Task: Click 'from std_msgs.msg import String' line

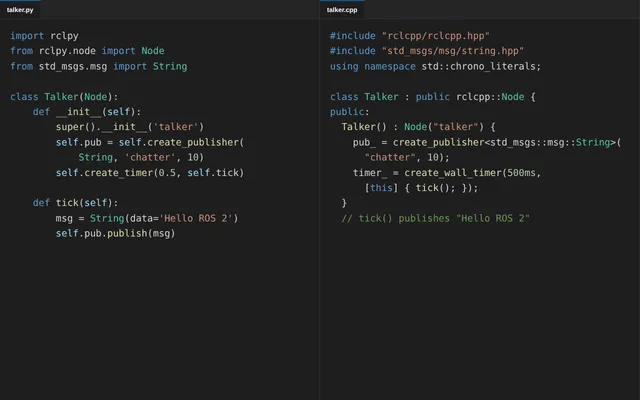Action: tap(99, 66)
